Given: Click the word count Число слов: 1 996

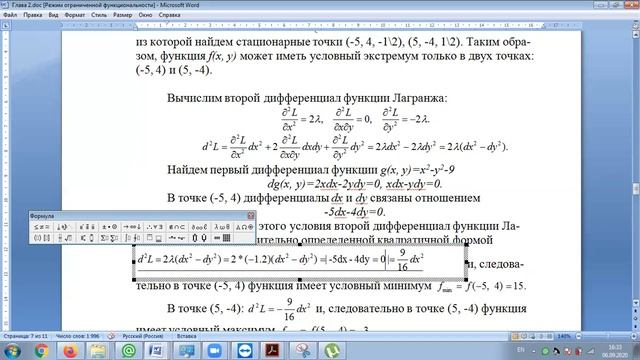Looking at the screenshot, I should (78, 336).
